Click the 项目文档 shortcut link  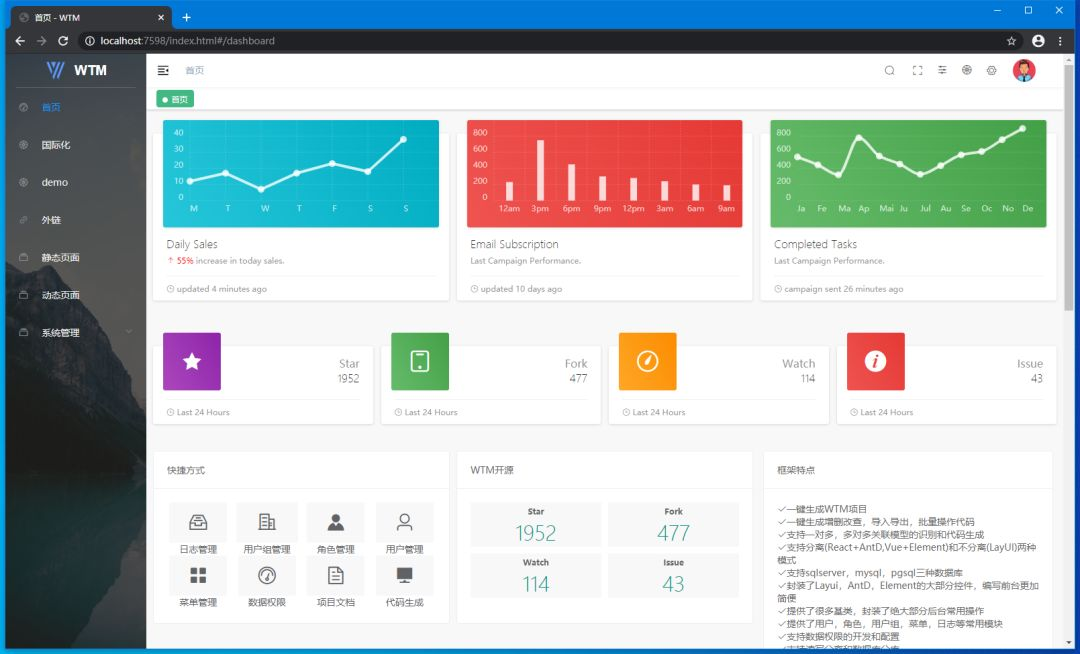[x=335, y=602]
